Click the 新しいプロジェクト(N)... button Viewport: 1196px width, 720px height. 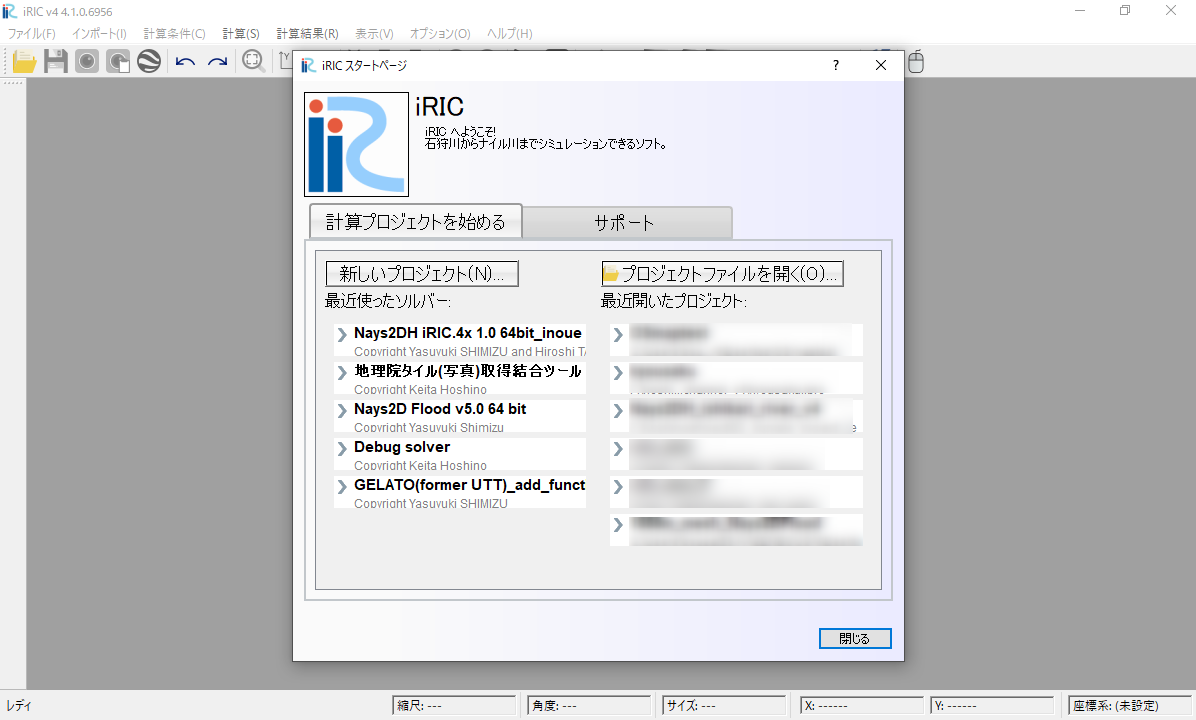pyautogui.click(x=422, y=274)
